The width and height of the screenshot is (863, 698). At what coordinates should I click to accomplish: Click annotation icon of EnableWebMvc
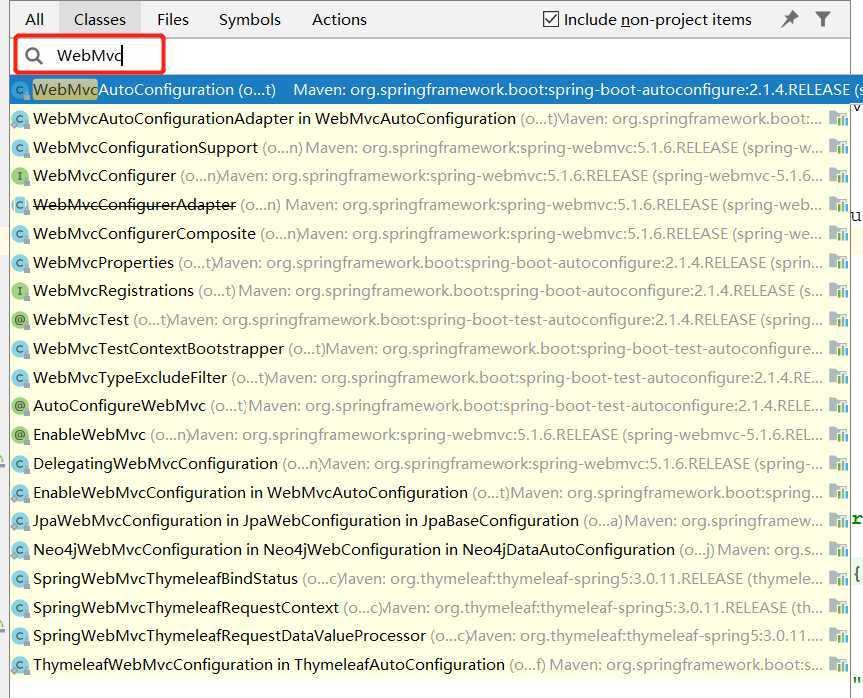click(20, 435)
